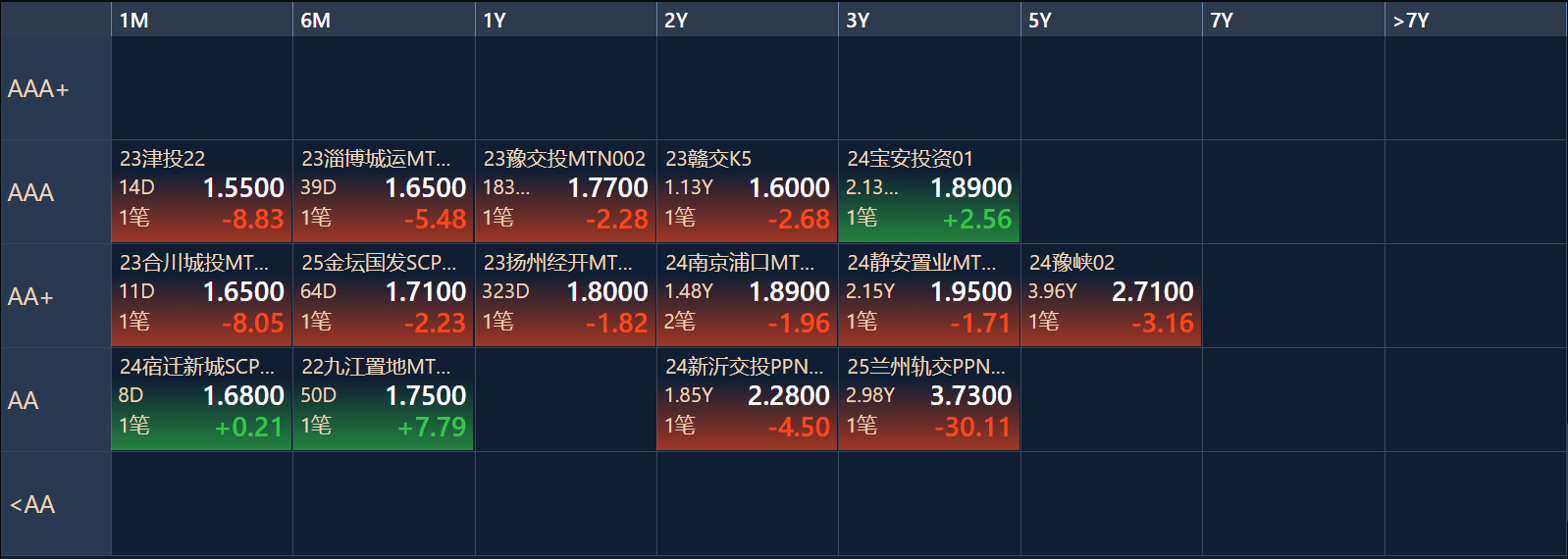The width and height of the screenshot is (1568, 559).
Task: Open the 24静安置业MT... bond cell
Action: 929,295
